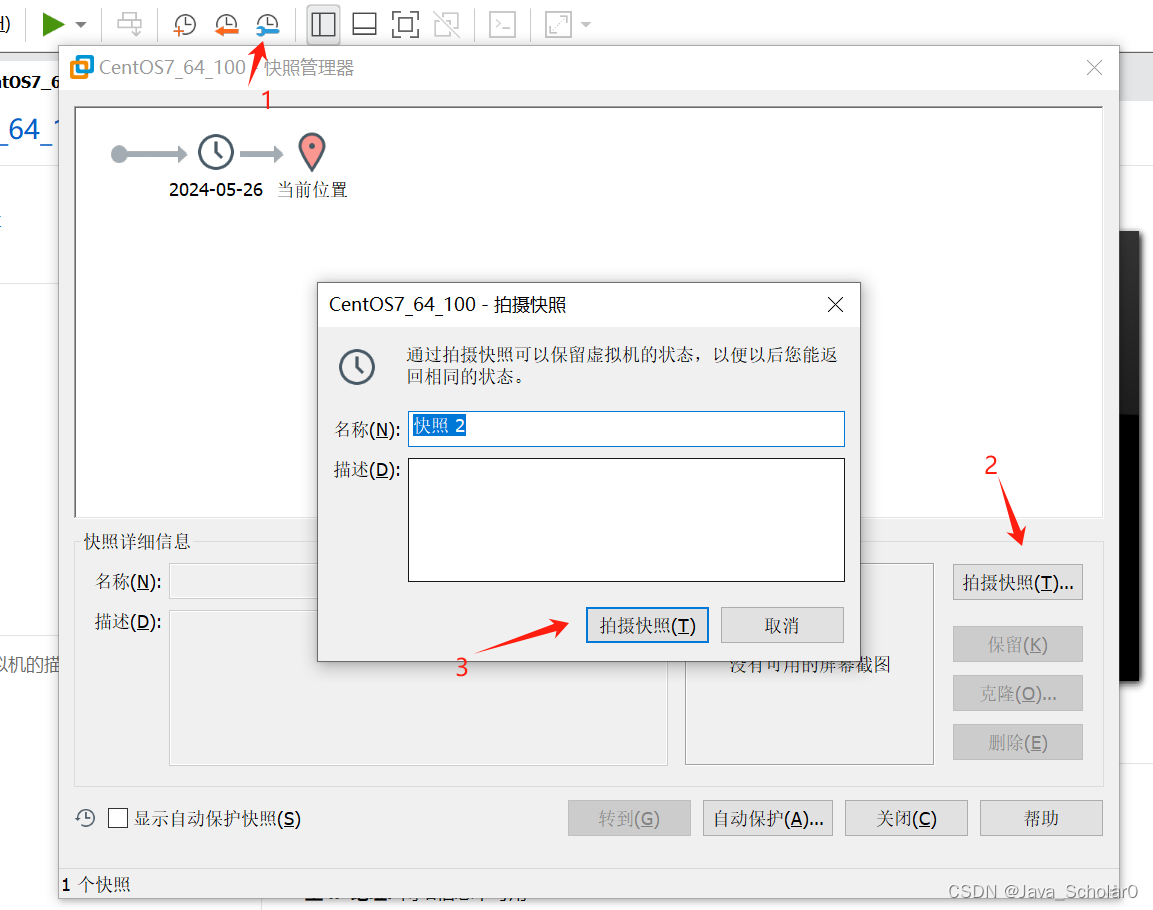Image resolution: width=1153 pixels, height=910 pixels.
Task: Click the VMware icon in manager title bar
Action: tap(82, 67)
